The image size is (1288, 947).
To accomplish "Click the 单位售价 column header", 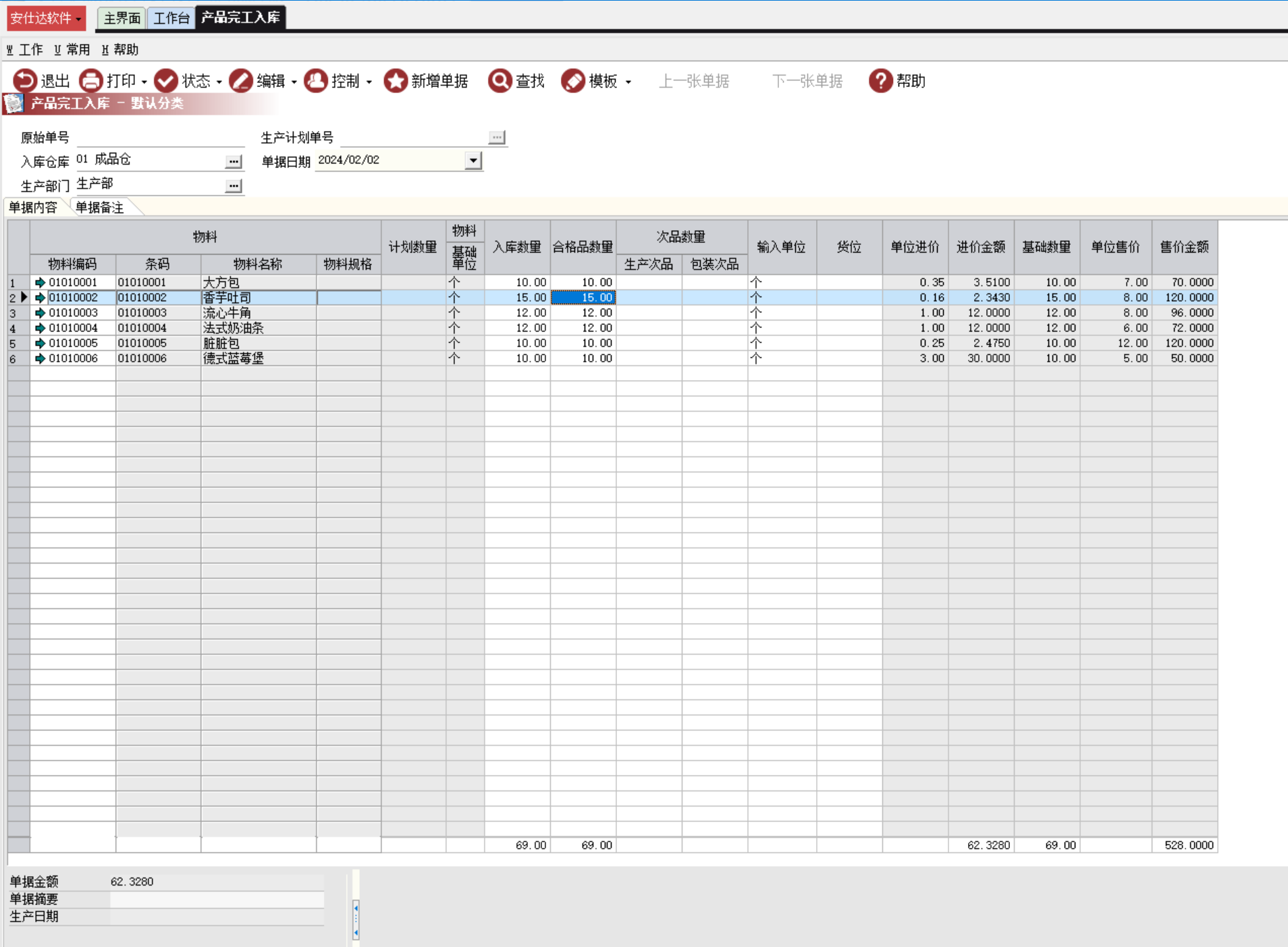I will tap(1116, 247).
